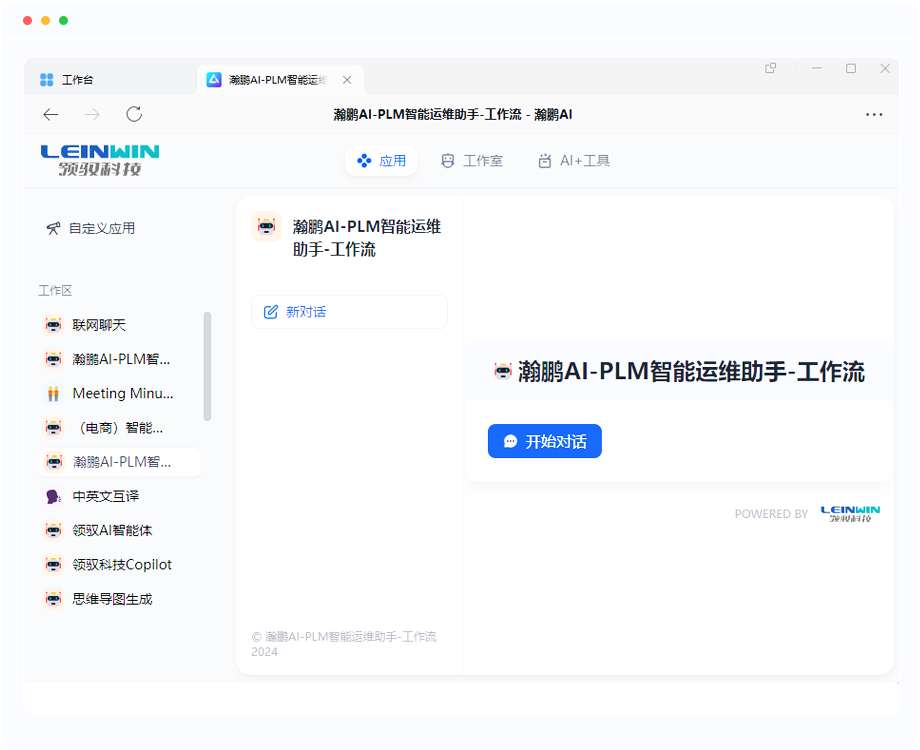
Task: Select Meeting Minutes app in sidebar
Action: click(121, 394)
